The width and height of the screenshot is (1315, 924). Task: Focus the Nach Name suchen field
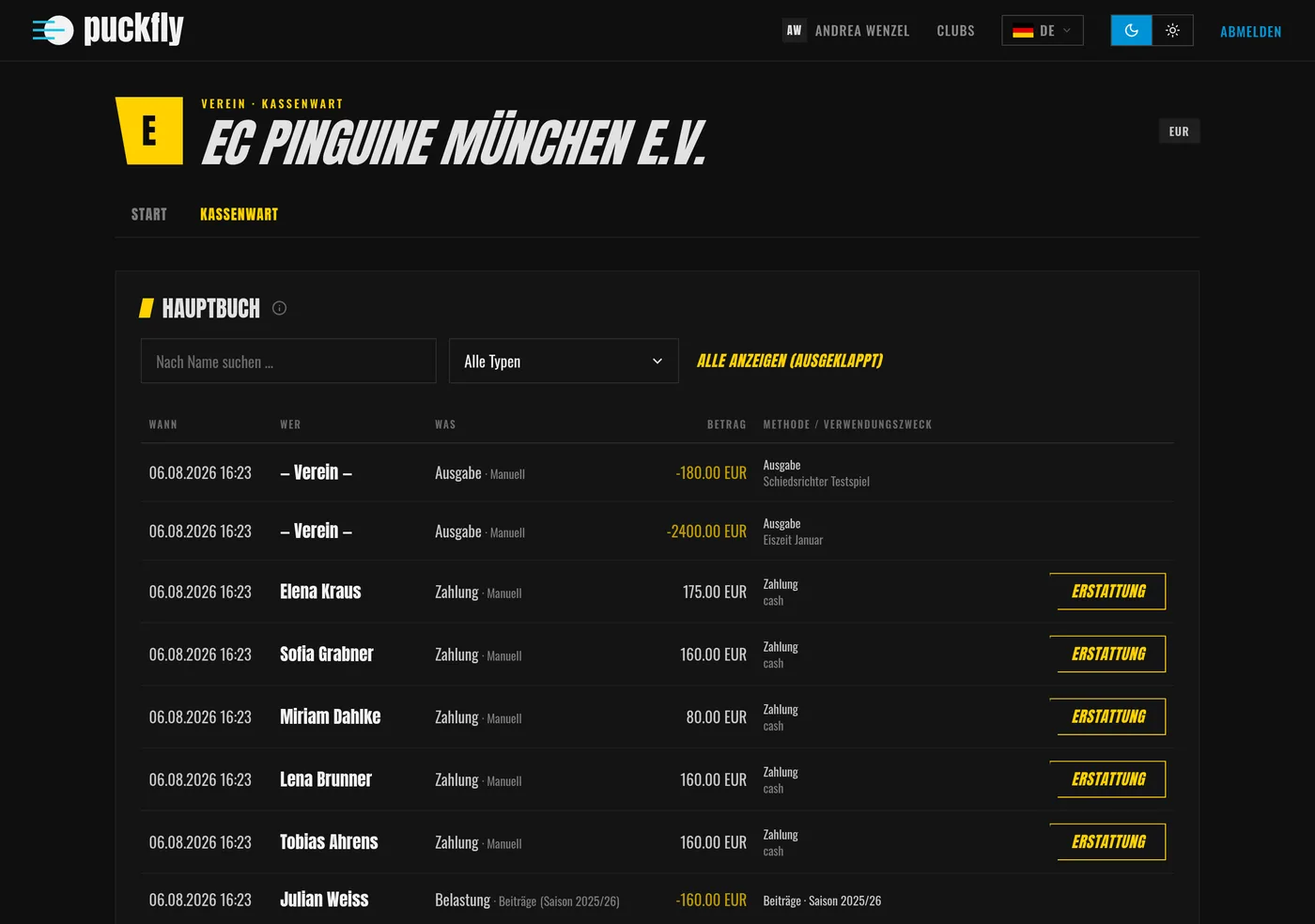[288, 361]
